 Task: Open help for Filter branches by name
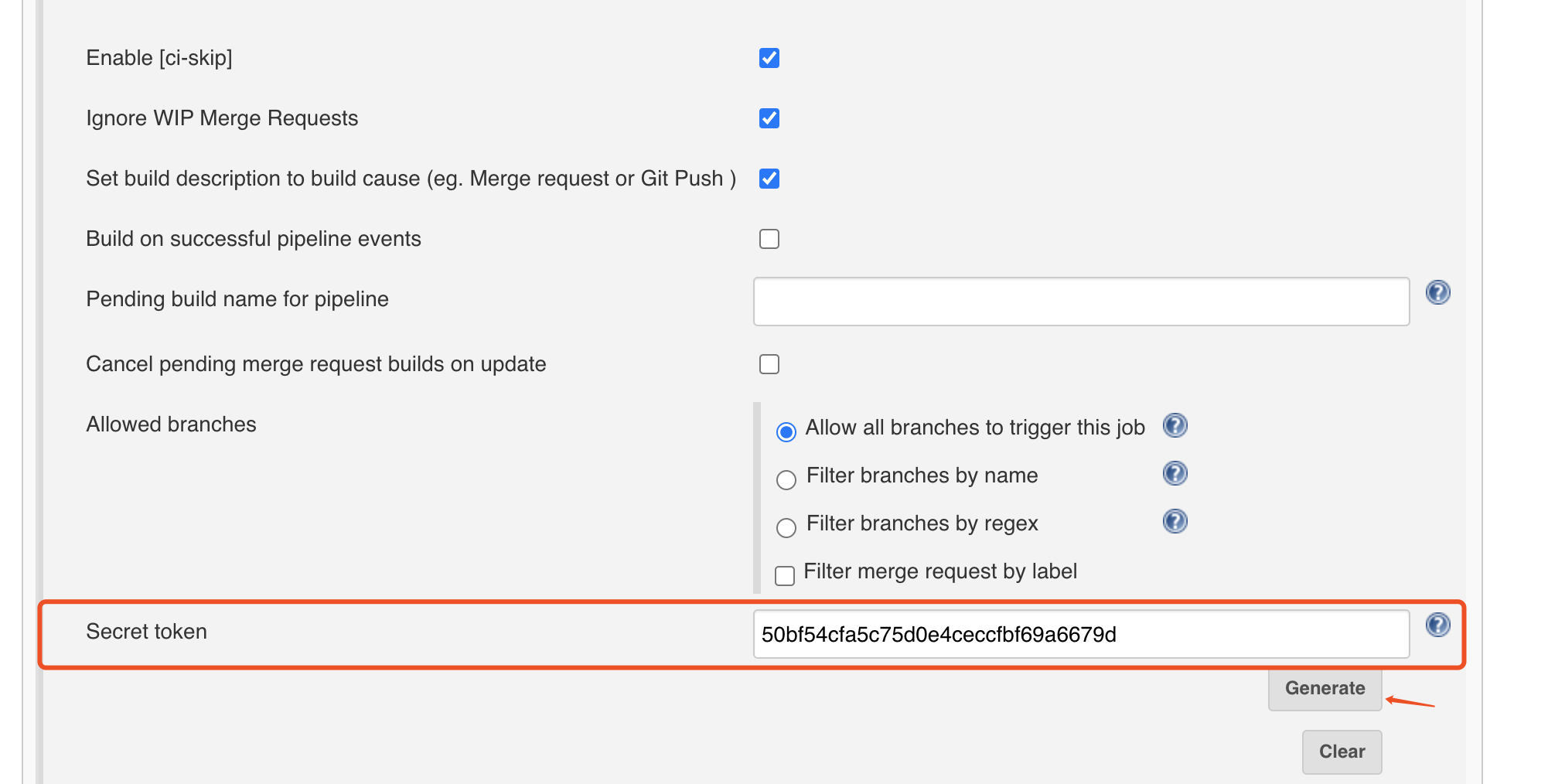(1174, 474)
